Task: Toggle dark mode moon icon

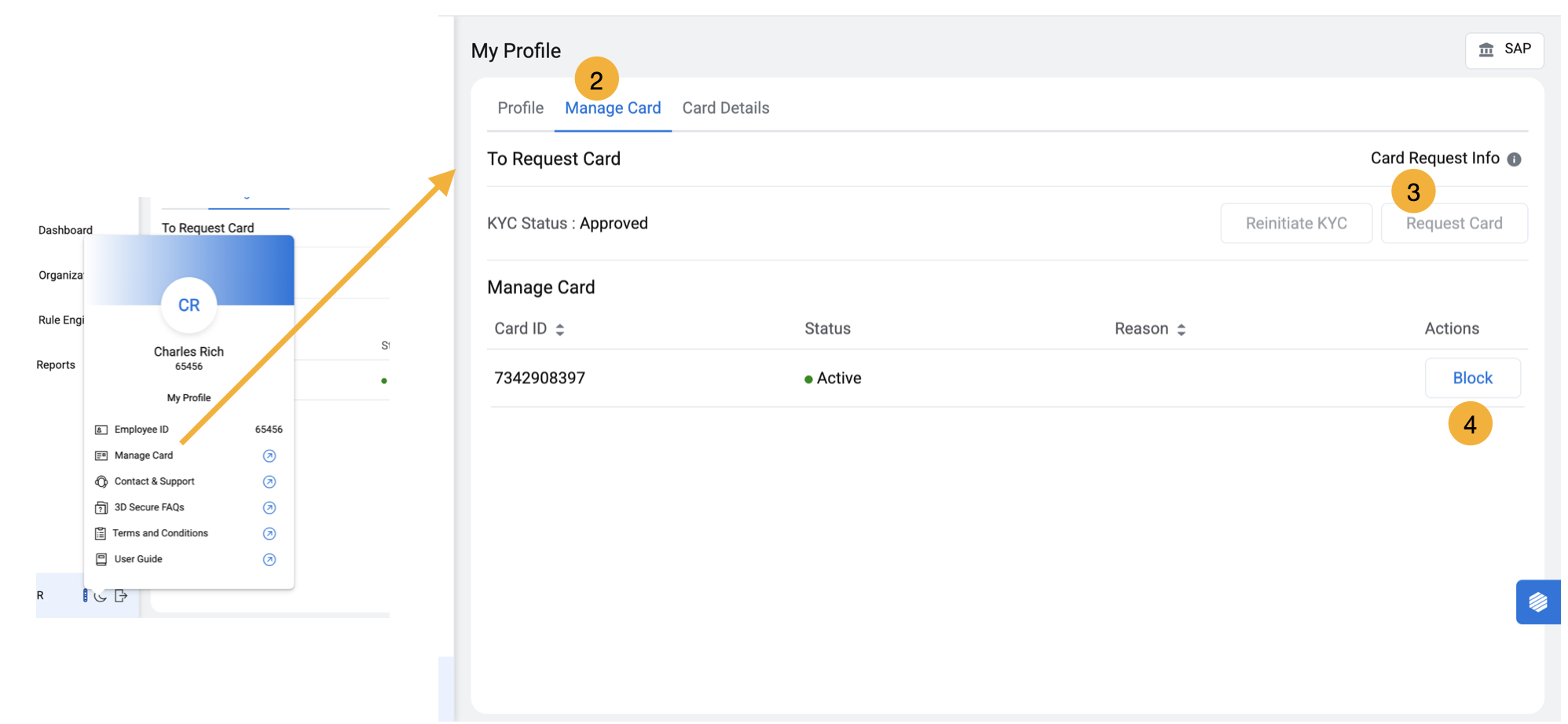Action: click(101, 596)
